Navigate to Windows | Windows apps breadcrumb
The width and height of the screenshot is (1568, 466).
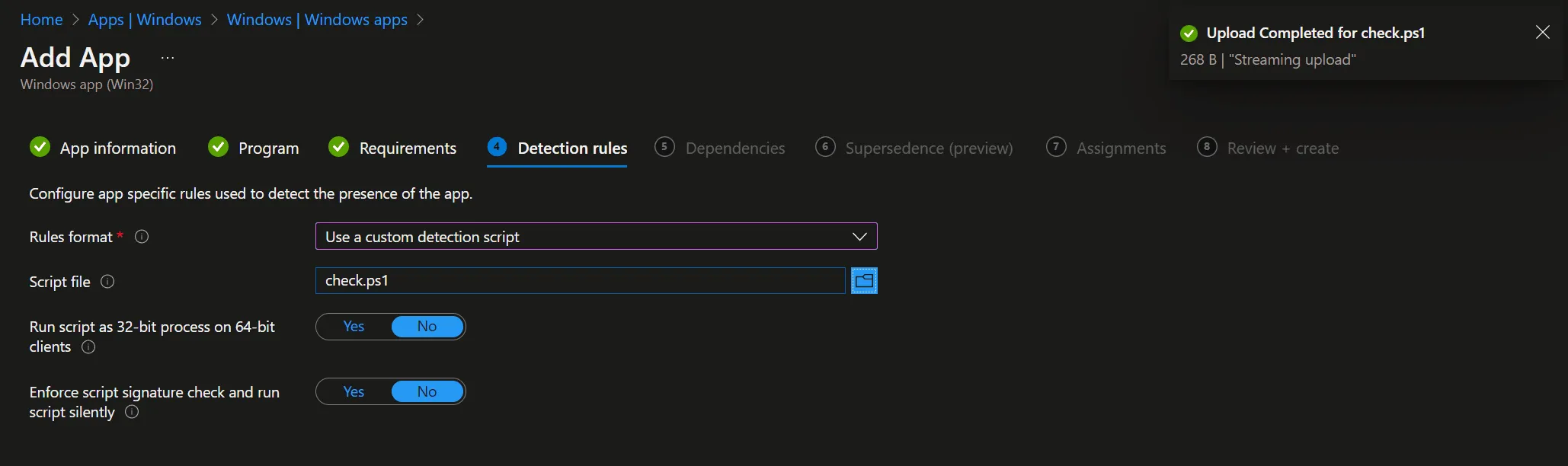pos(317,20)
